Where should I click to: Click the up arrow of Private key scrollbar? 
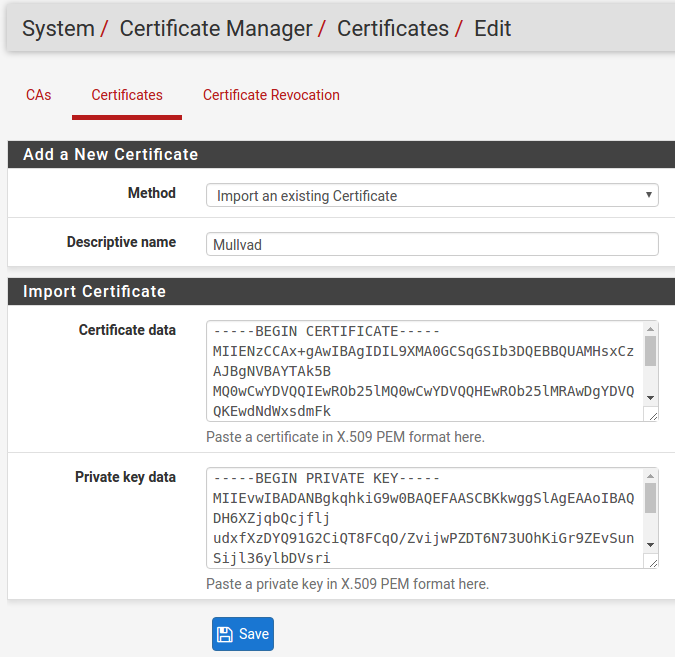click(x=650, y=476)
